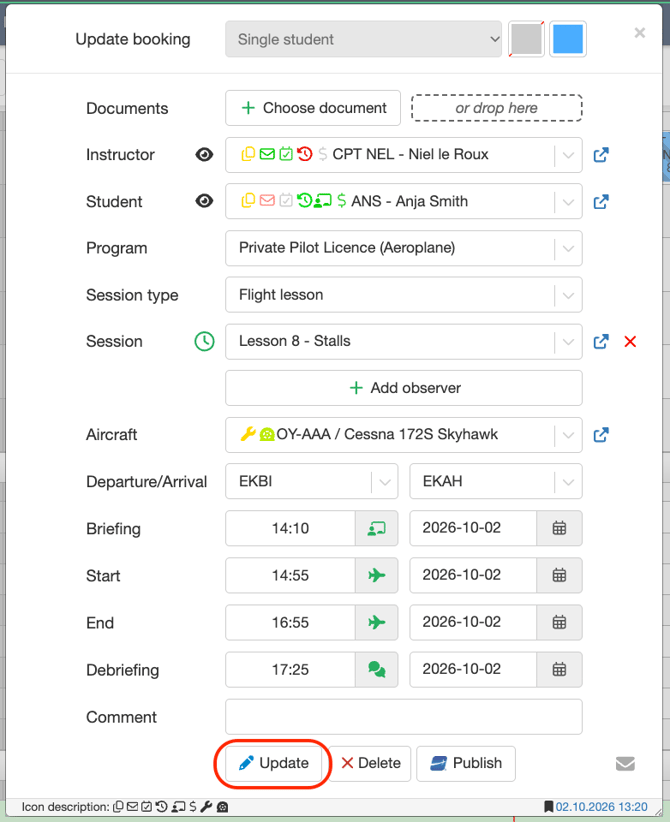Click Start time field 14:55
This screenshot has width=670, height=822.
[290, 576]
